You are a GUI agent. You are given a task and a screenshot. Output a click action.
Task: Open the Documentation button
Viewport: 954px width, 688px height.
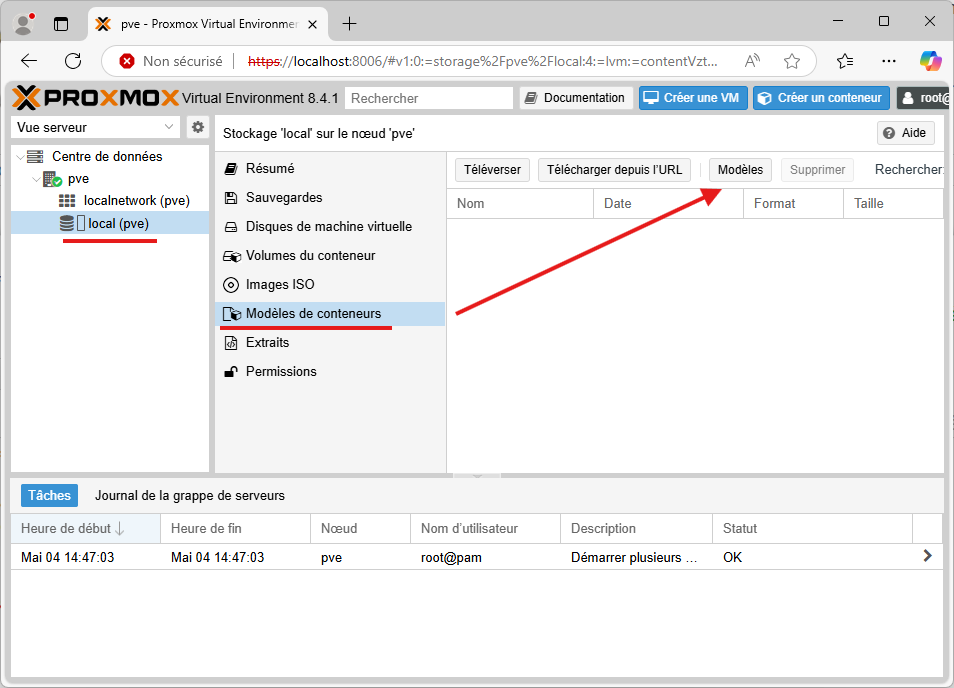[576, 98]
